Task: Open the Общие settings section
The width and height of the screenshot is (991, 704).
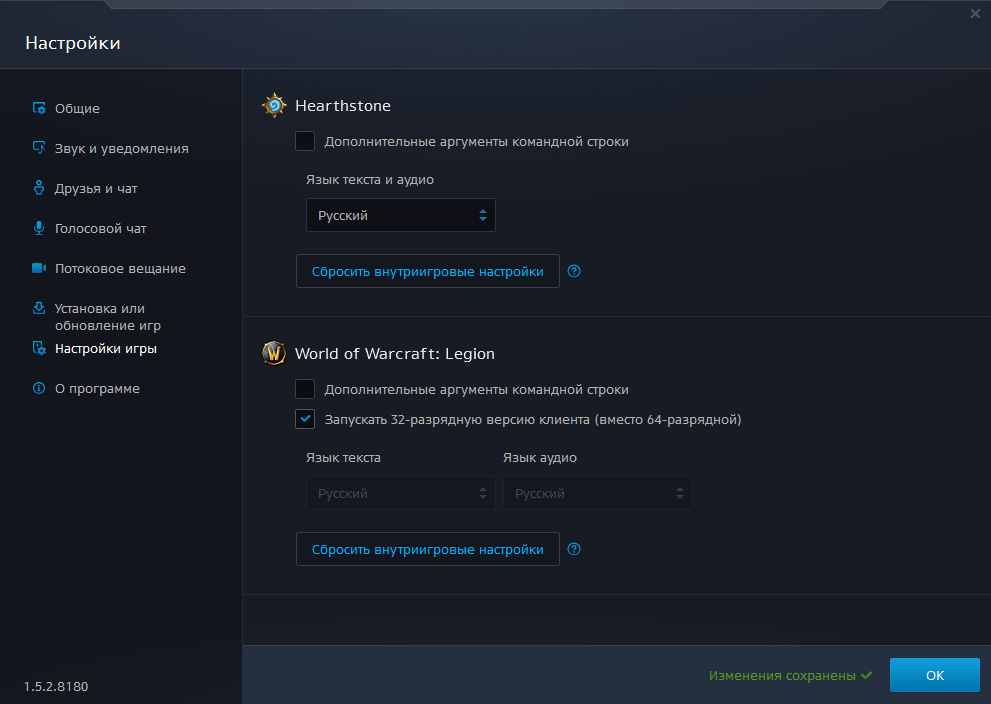Action: tap(77, 108)
